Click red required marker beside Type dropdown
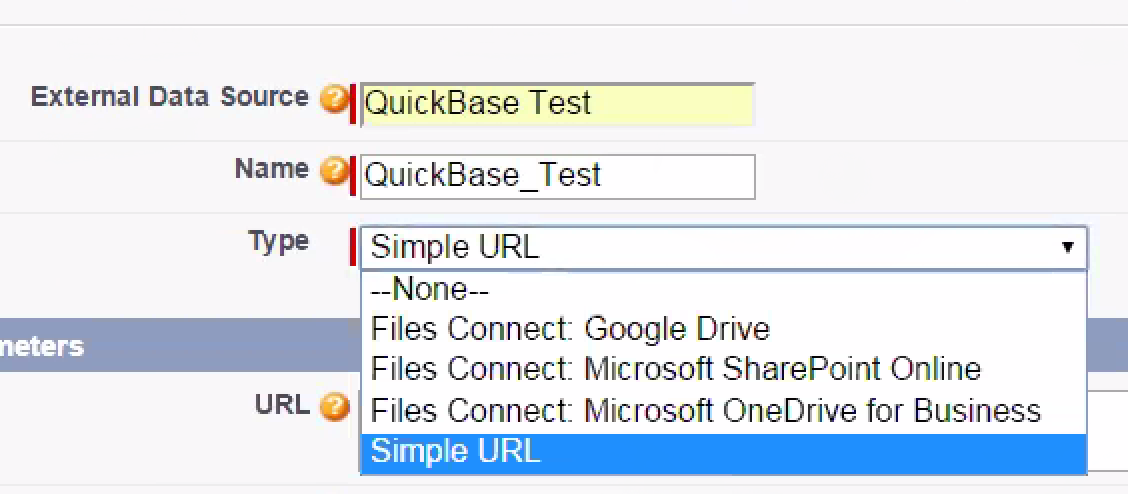This screenshot has height=494, width=1128. click(352, 247)
